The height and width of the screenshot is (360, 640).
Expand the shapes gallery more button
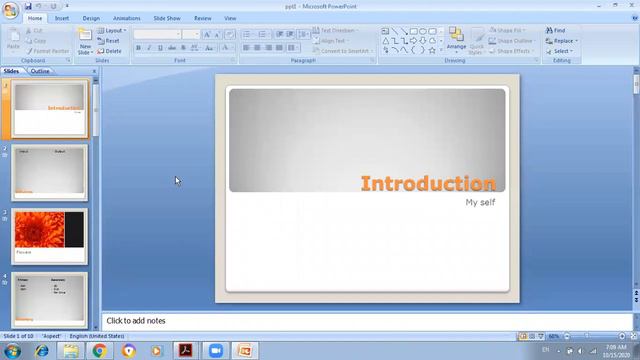pos(441,50)
